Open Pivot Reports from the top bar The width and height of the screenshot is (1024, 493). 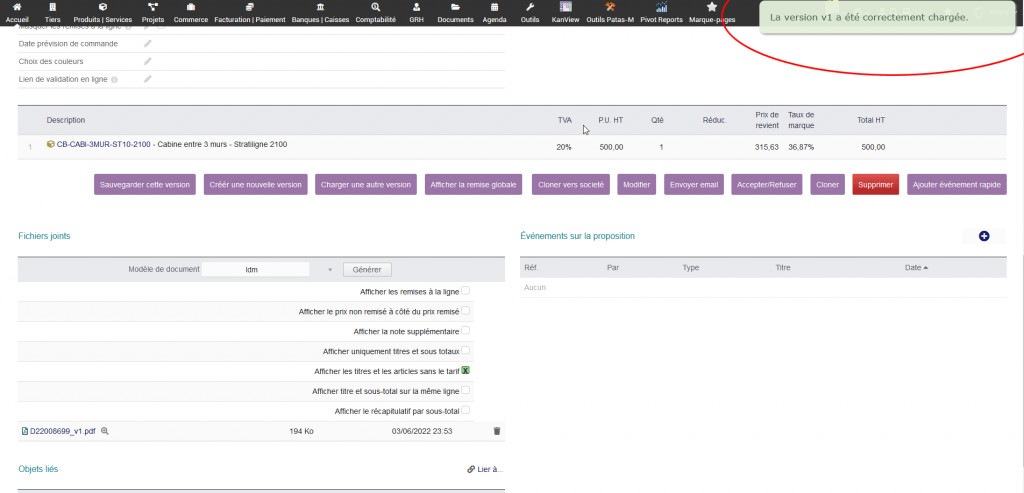coord(661,12)
